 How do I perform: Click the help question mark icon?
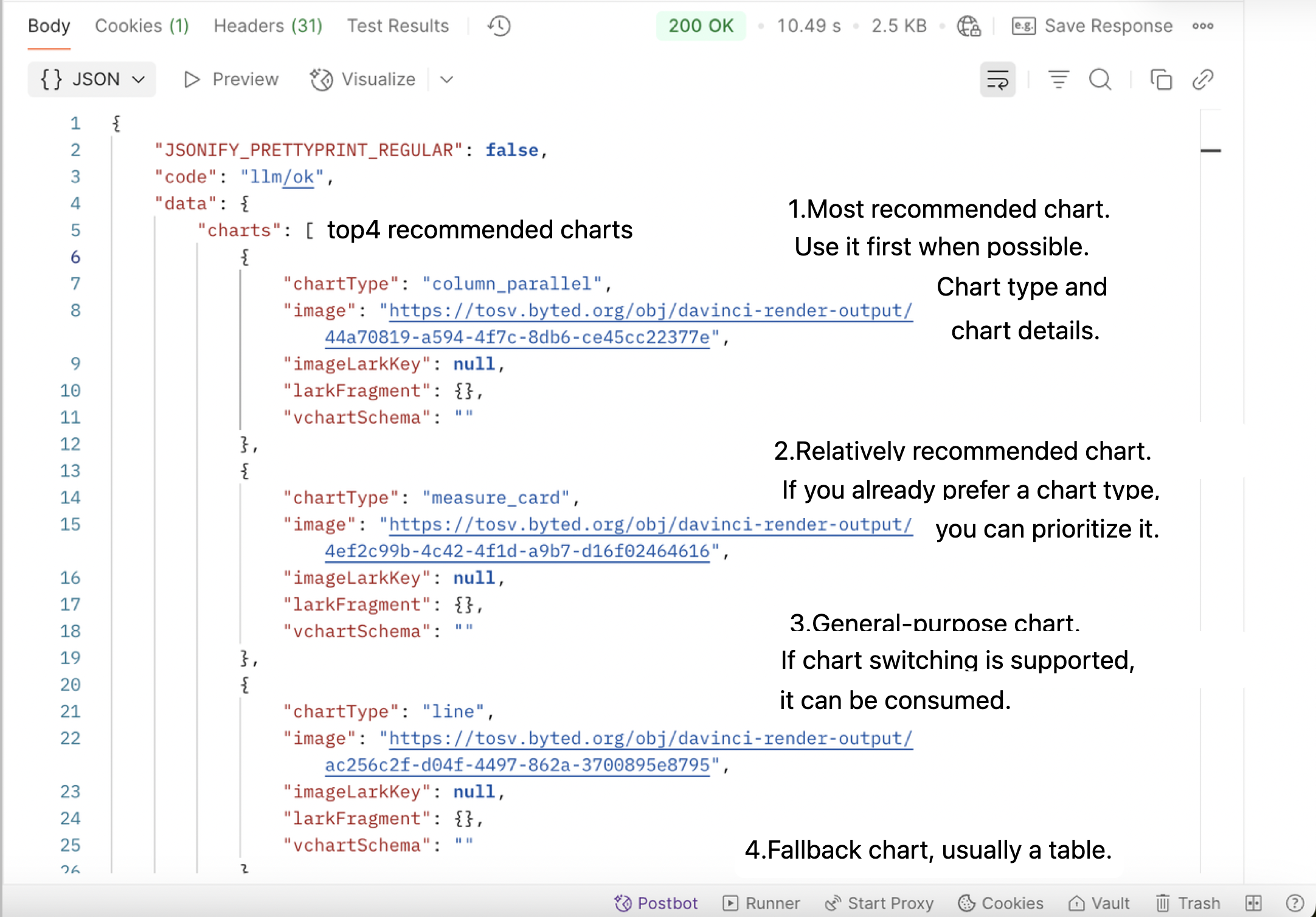click(x=1295, y=903)
